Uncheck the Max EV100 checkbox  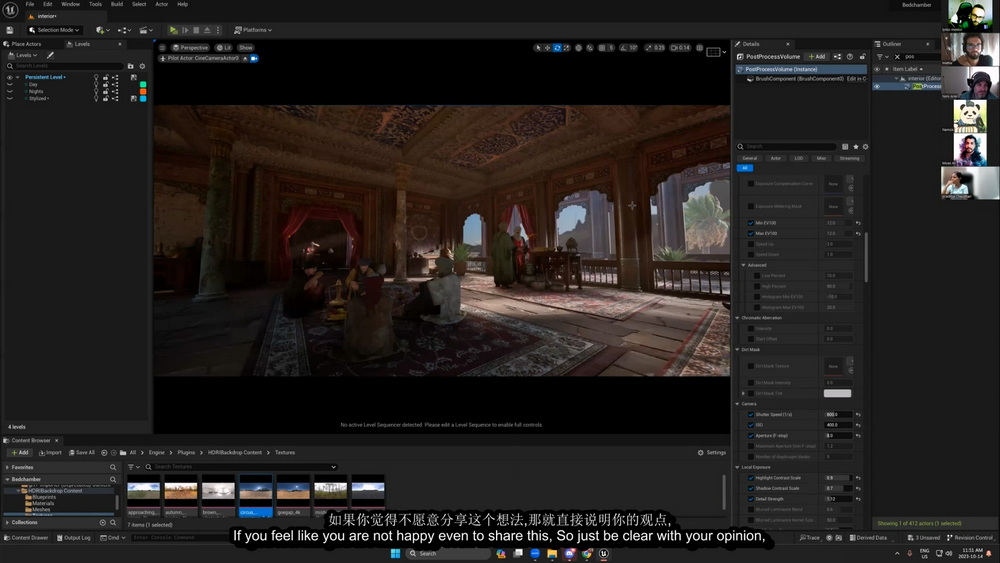(751, 233)
